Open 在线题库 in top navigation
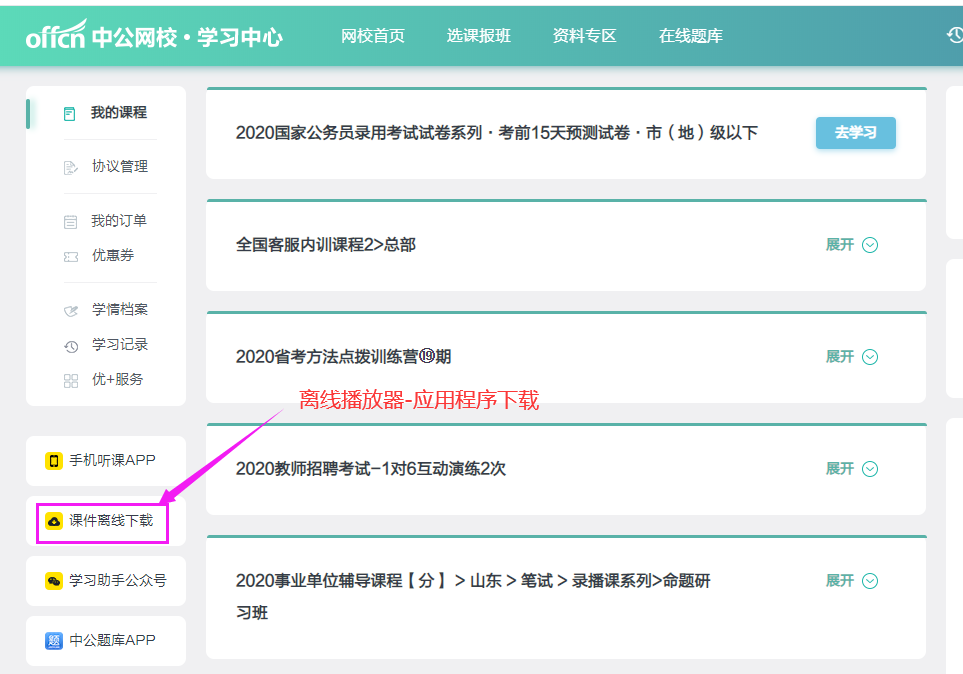The height and width of the screenshot is (674, 963). tap(690, 36)
